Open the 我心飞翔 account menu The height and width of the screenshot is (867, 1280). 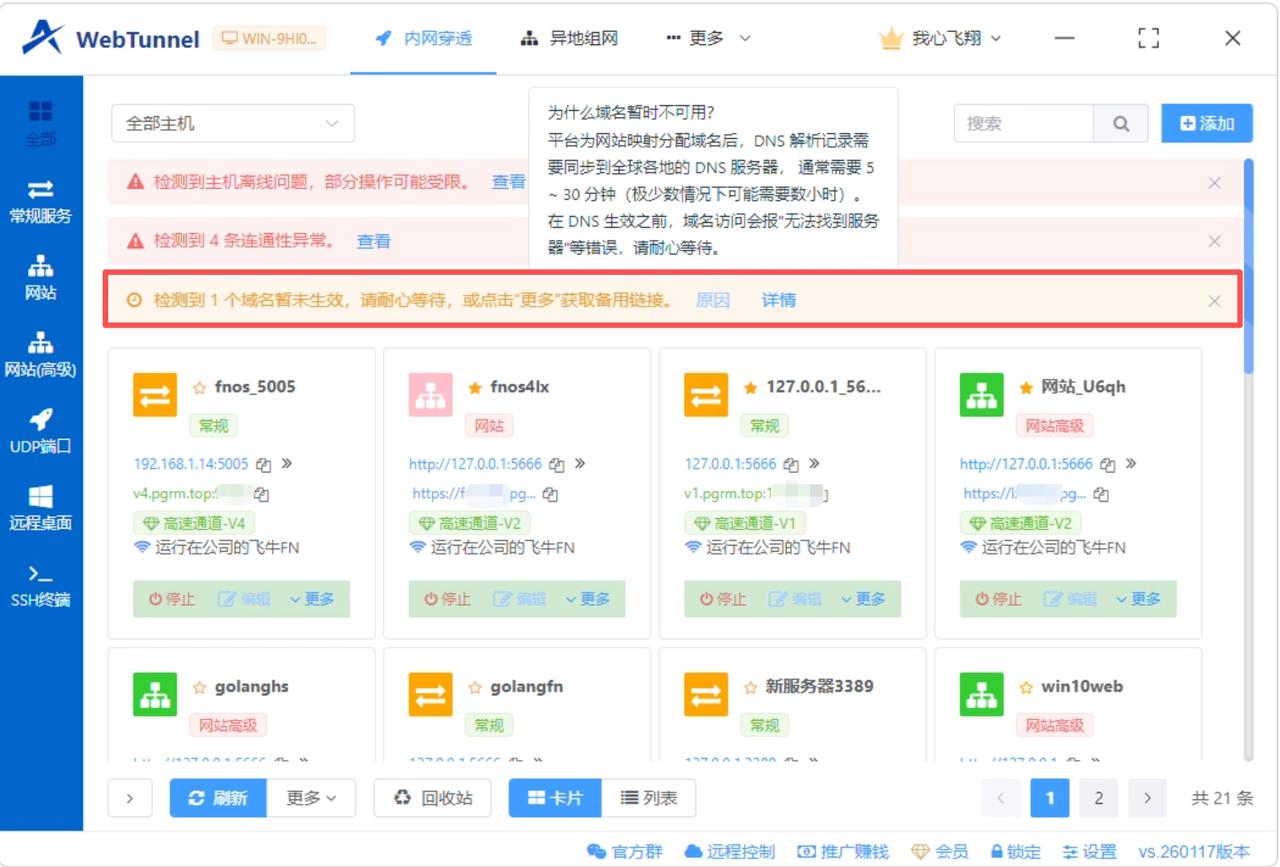click(940, 37)
